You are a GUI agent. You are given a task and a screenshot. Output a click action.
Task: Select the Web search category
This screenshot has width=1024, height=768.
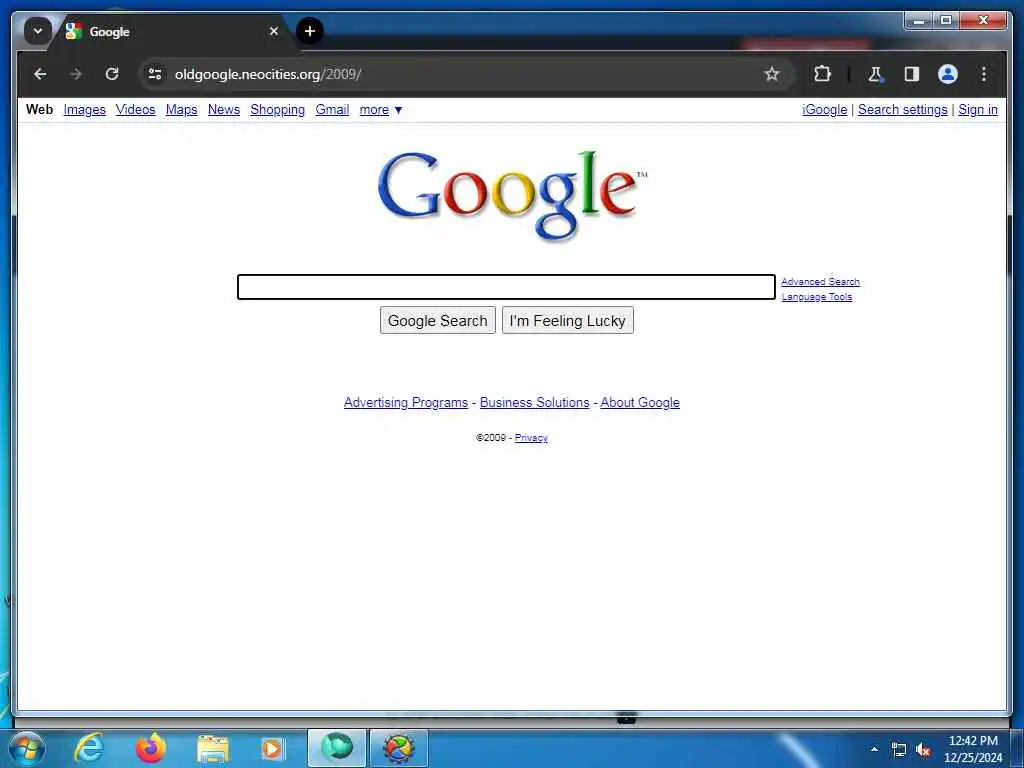(x=39, y=110)
